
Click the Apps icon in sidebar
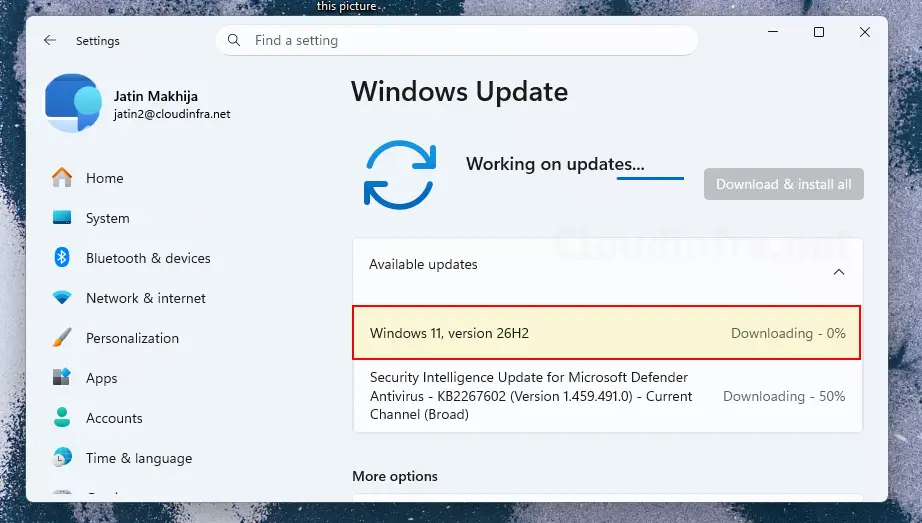click(x=62, y=377)
